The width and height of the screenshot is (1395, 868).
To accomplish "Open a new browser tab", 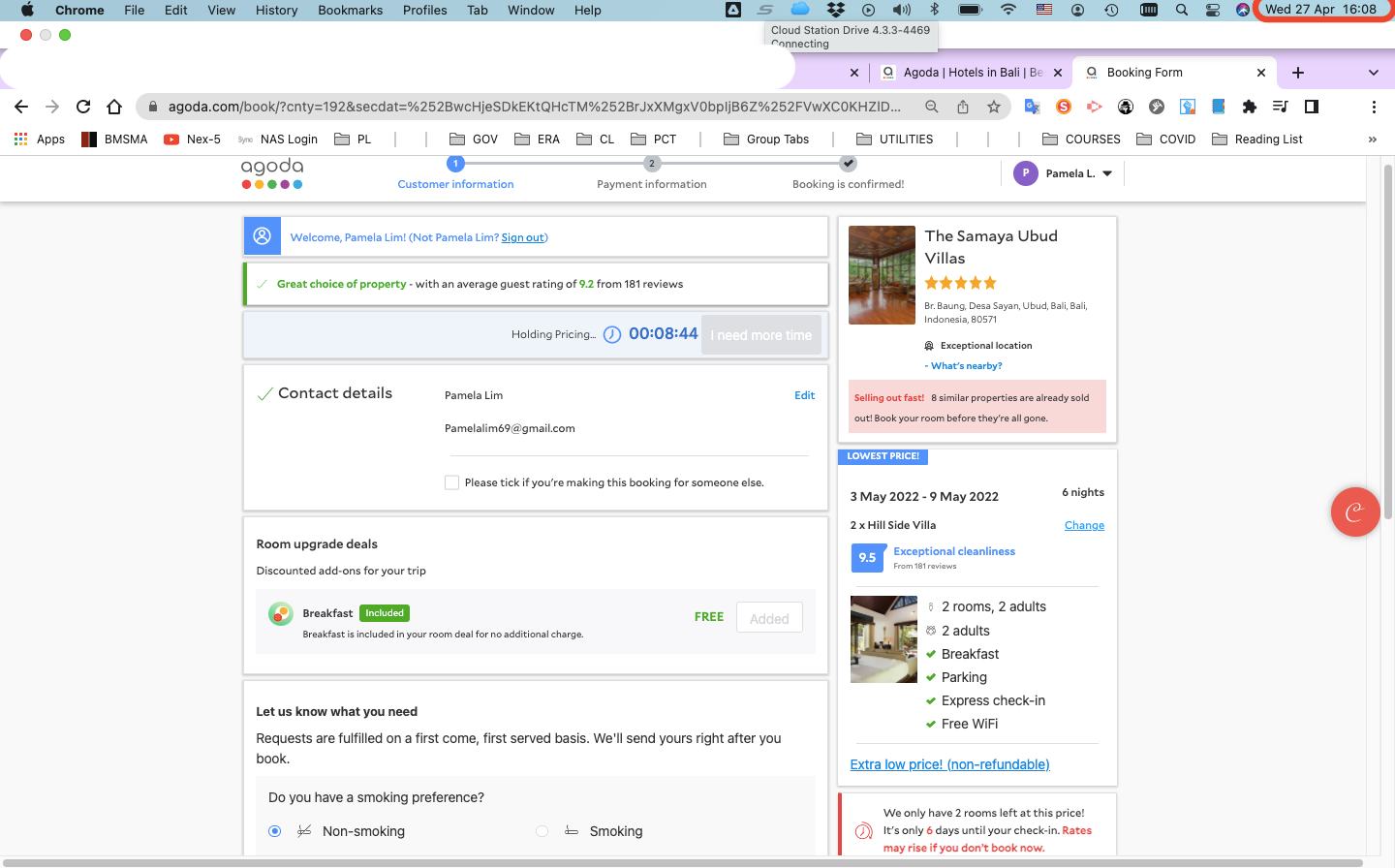I will (x=1298, y=73).
